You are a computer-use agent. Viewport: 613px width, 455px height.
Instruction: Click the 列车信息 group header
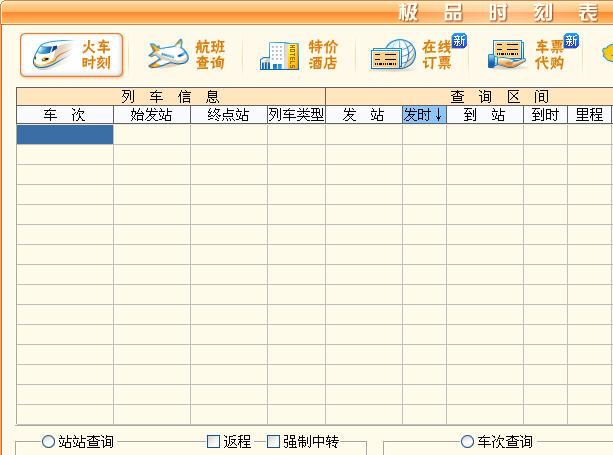tap(171, 97)
